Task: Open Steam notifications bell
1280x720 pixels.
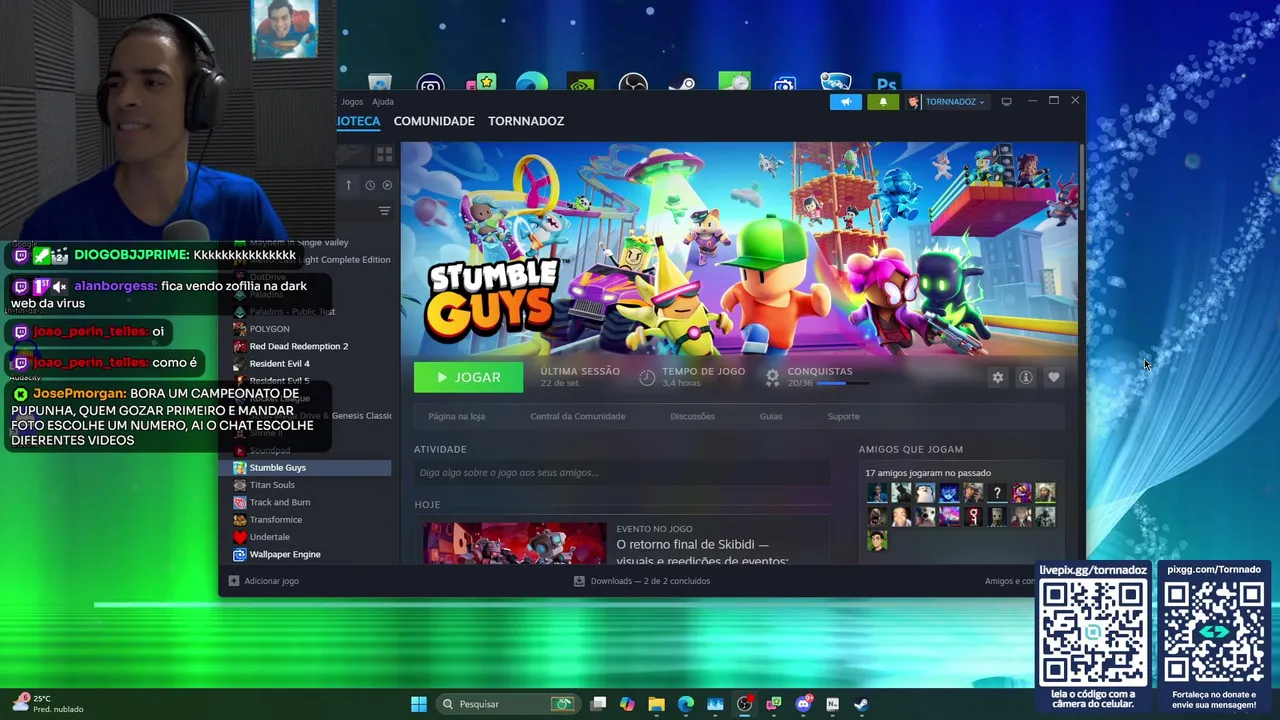Action: [x=883, y=102]
